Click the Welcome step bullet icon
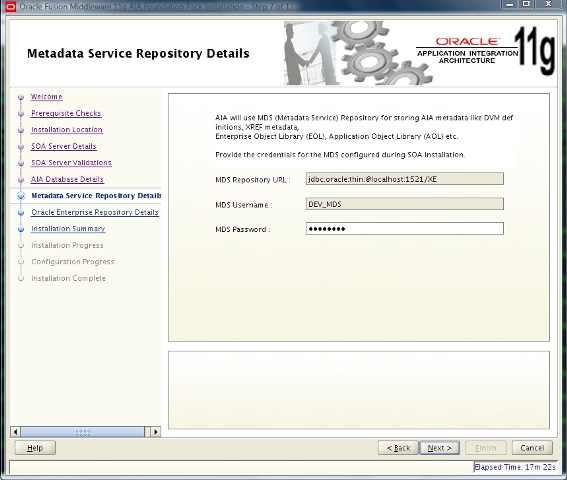The height and width of the screenshot is (480, 567). coord(21,97)
